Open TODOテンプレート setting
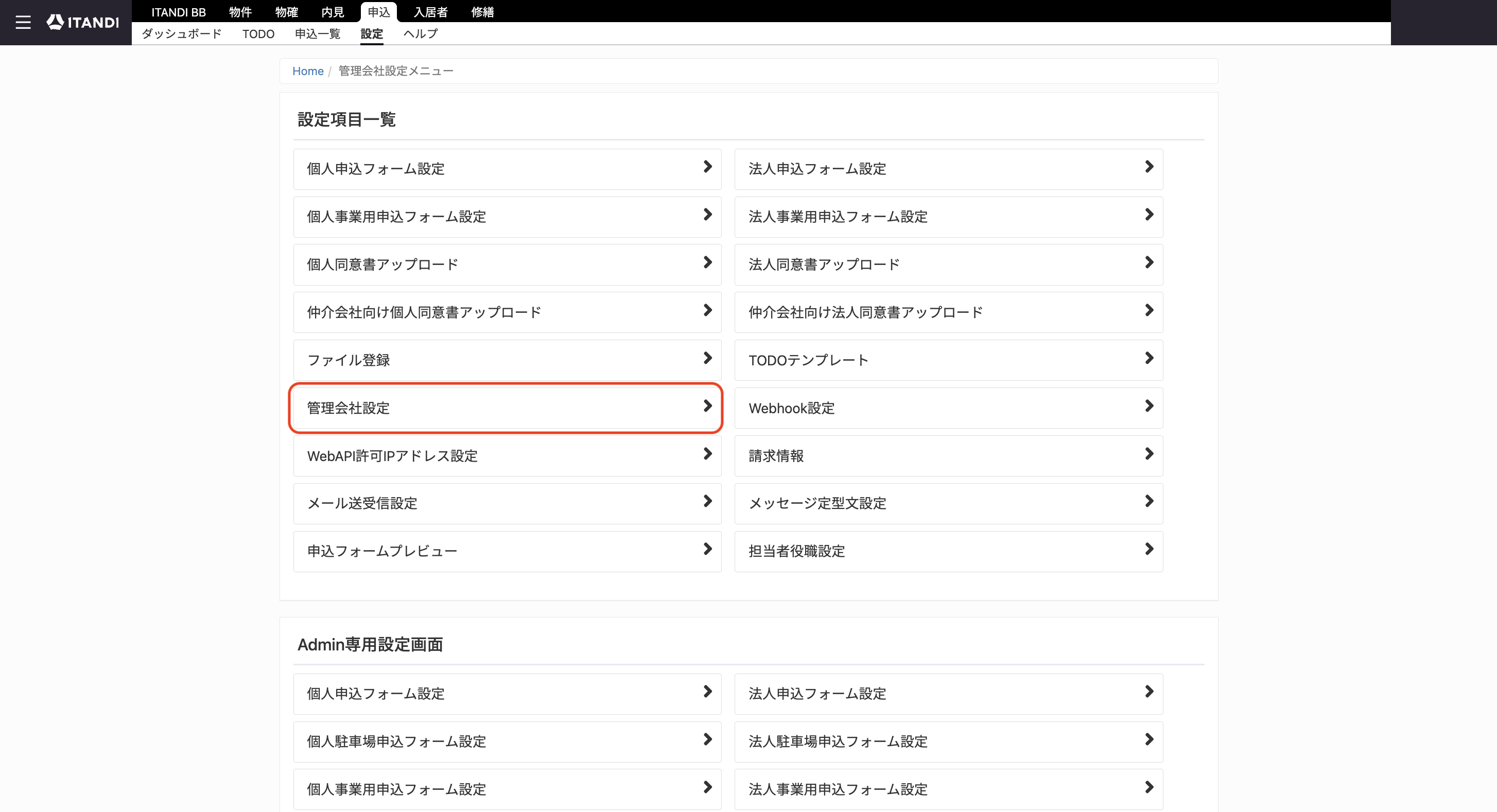The height and width of the screenshot is (812, 1497). coord(948,360)
